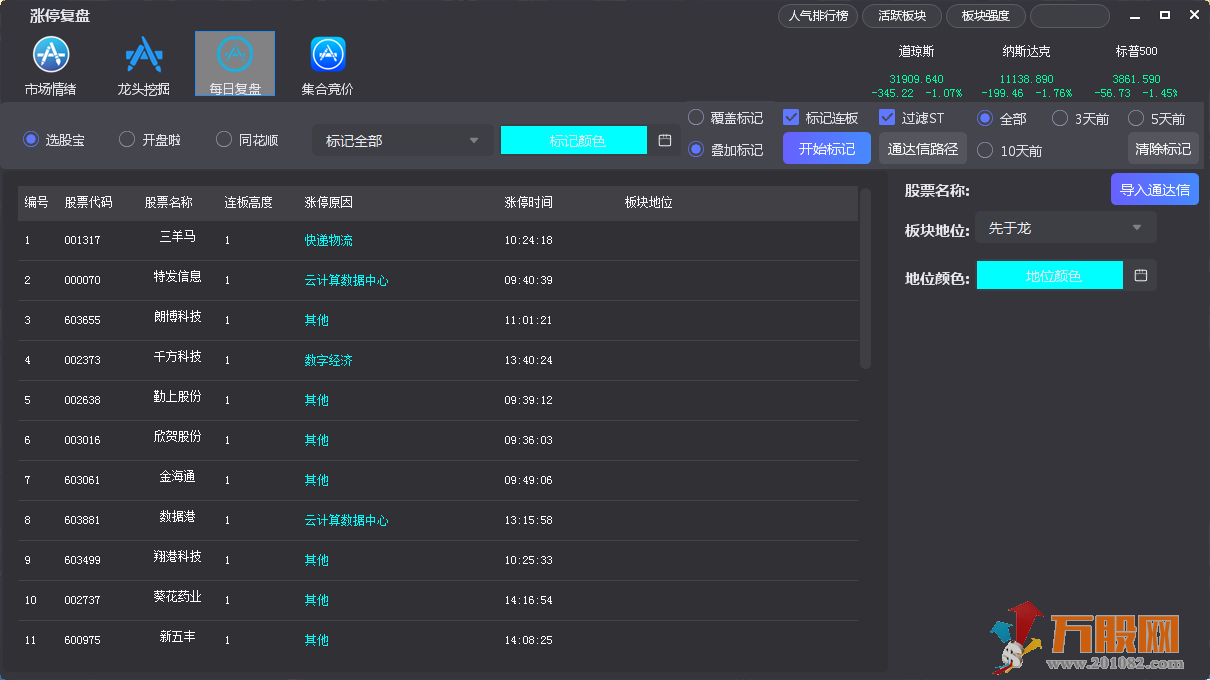Screen dimensions: 1210x680
Task: Select the 10天前 radio option
Action: coord(1010,150)
